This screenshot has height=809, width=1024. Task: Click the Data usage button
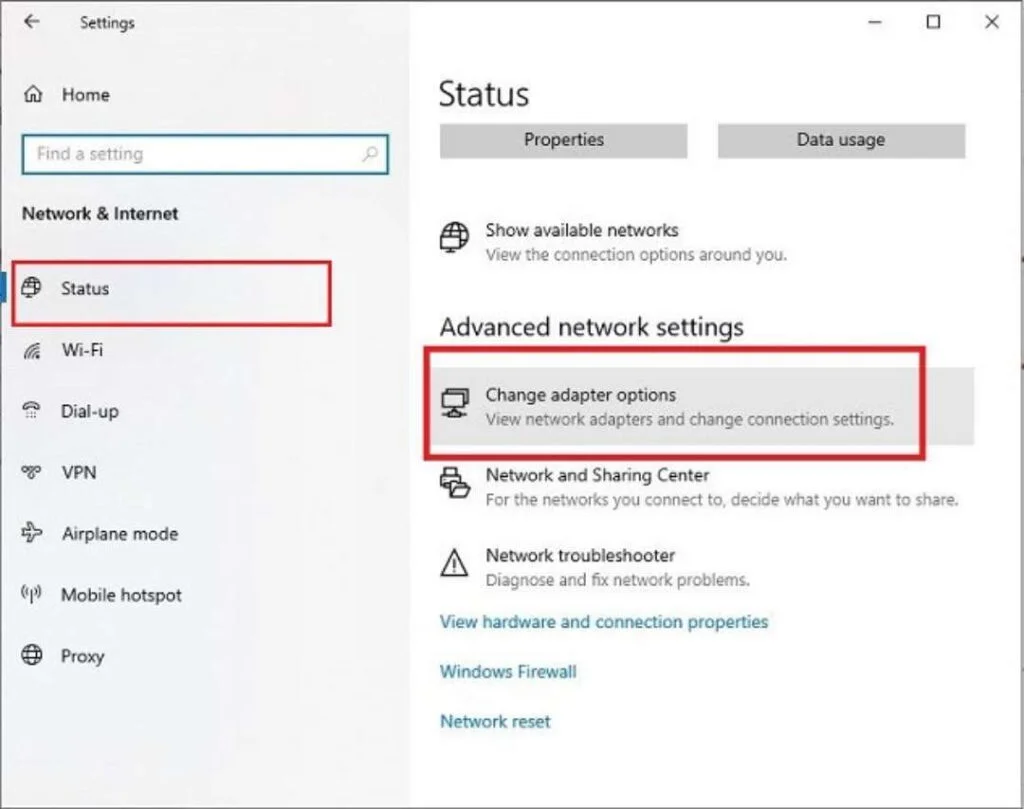pos(840,140)
